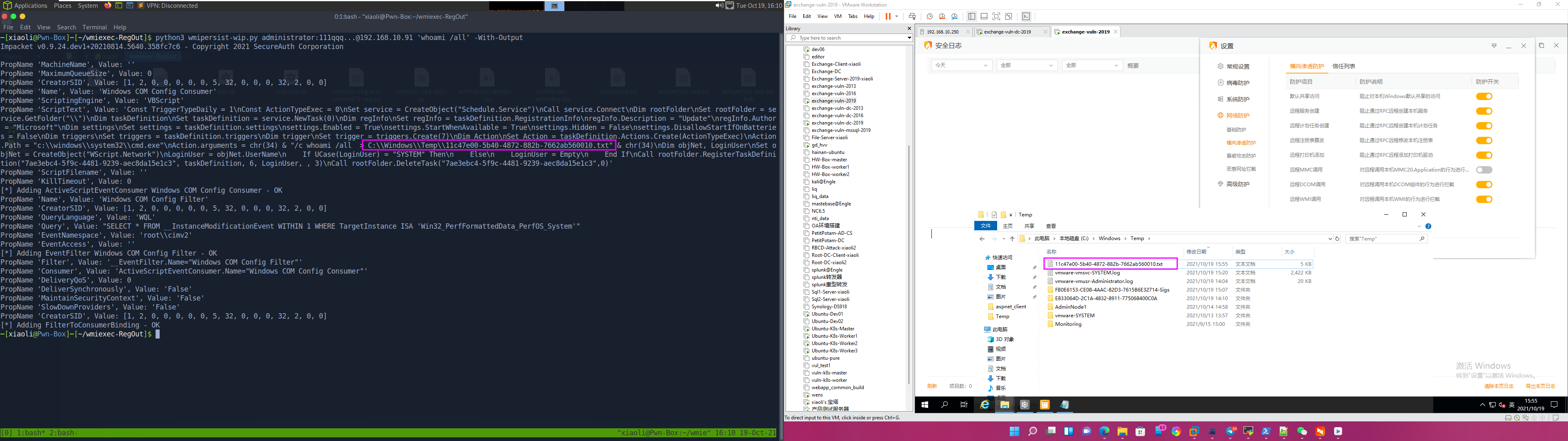The height and width of the screenshot is (441, 1568).
Task: Show hidden icons in guest system tray
Action: pyautogui.click(x=1482, y=405)
